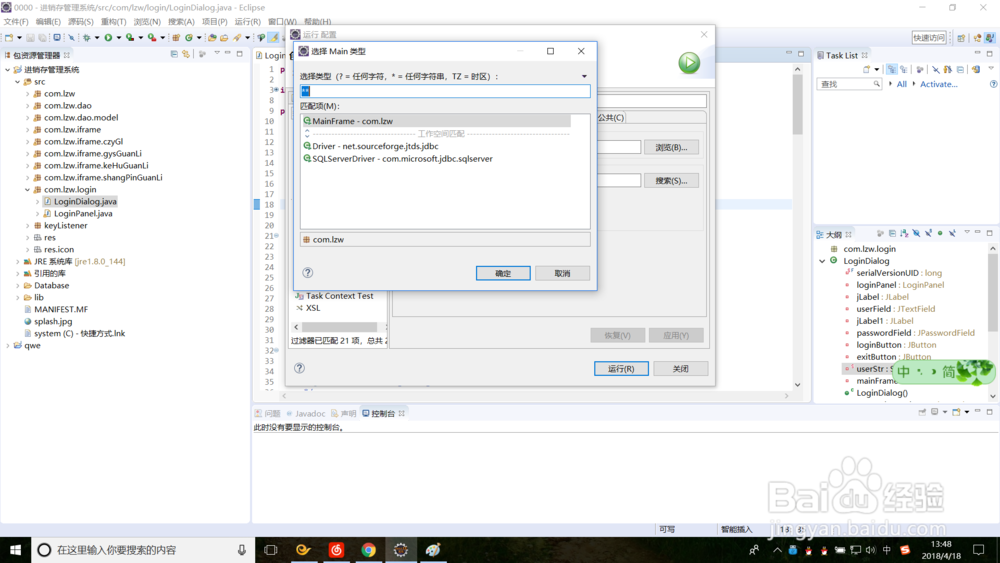Click the Open Type toolbar icon
Screen dimensions: 1000x563
click(212, 38)
